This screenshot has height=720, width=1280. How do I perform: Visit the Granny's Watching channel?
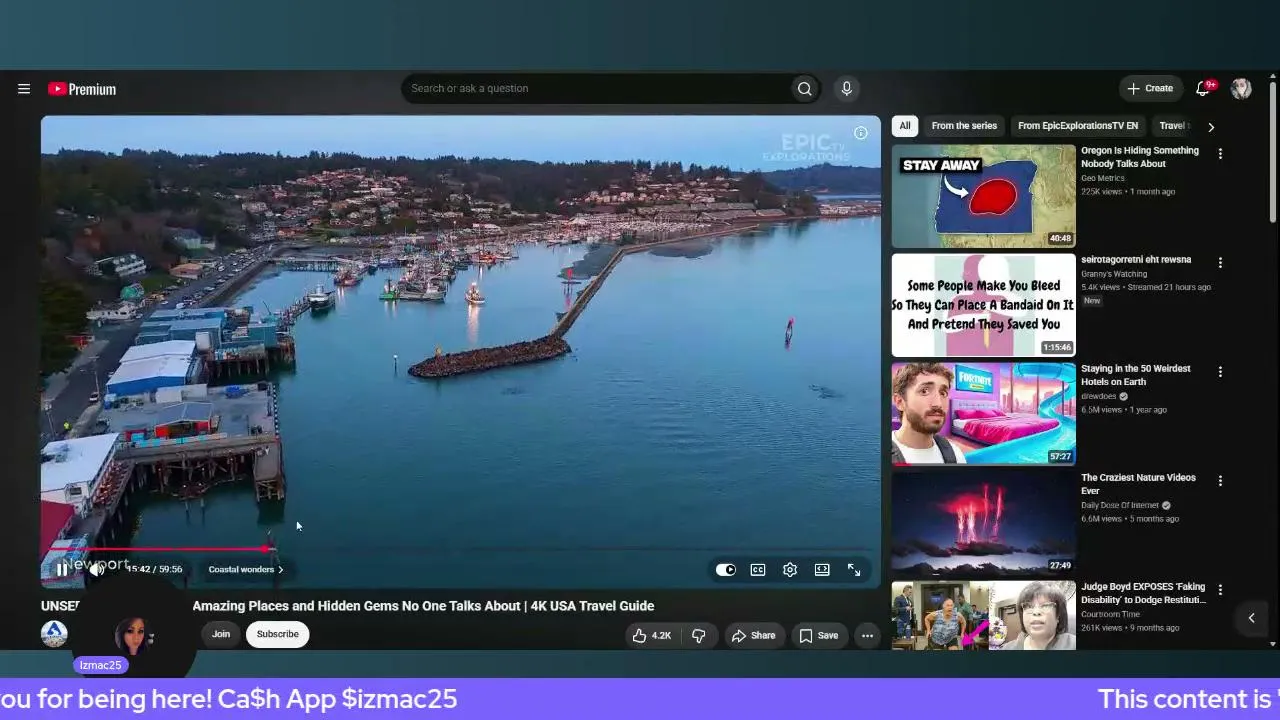point(1114,274)
